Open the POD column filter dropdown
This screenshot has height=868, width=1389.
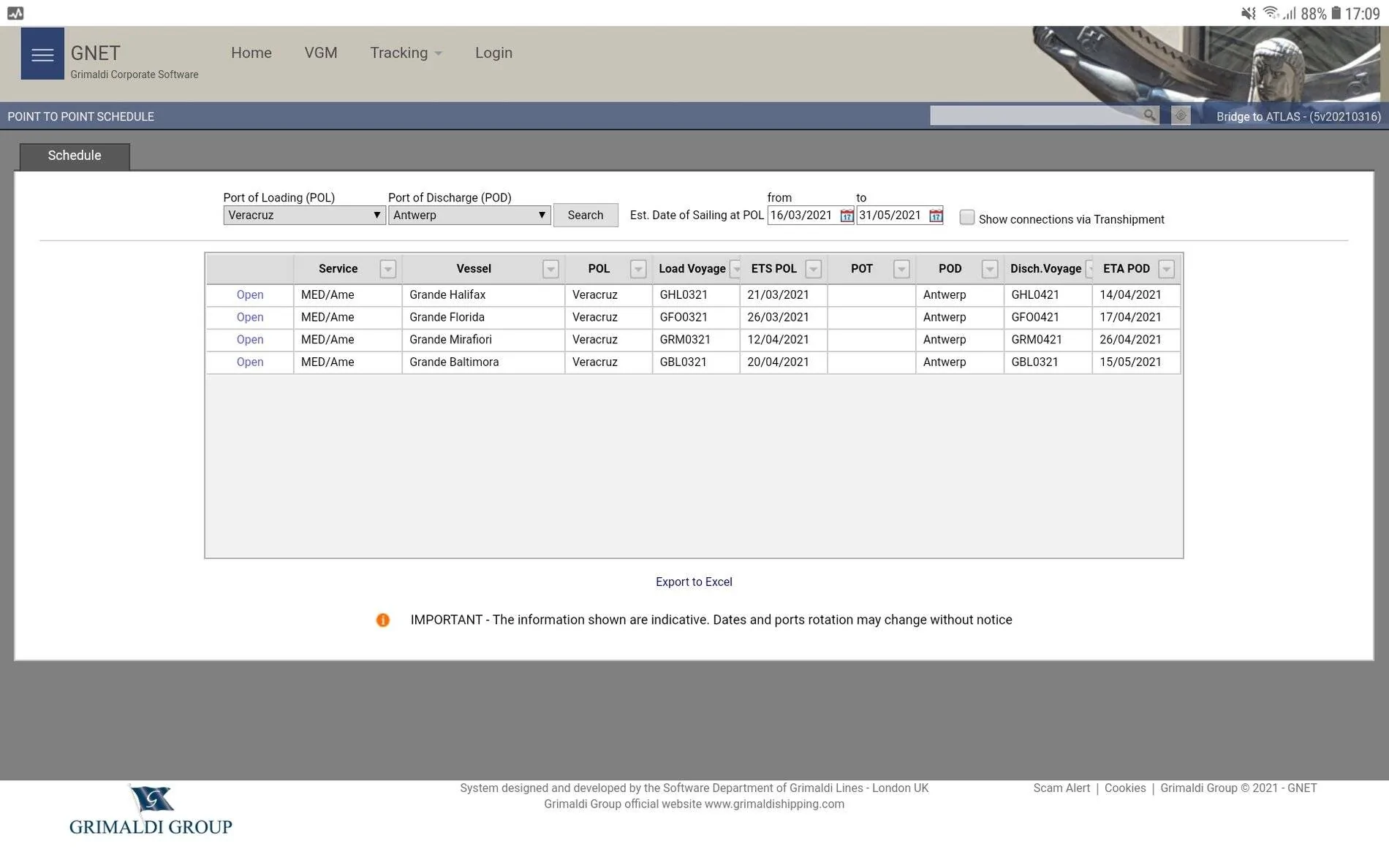point(989,270)
